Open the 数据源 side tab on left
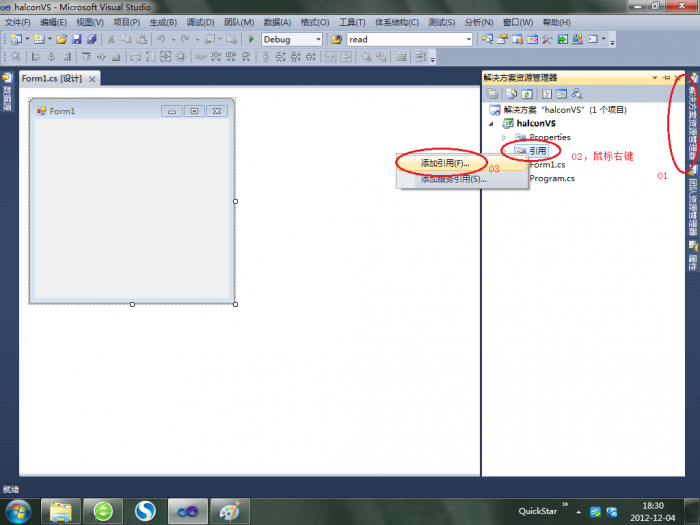This screenshot has height=525, width=700. [x=8, y=93]
